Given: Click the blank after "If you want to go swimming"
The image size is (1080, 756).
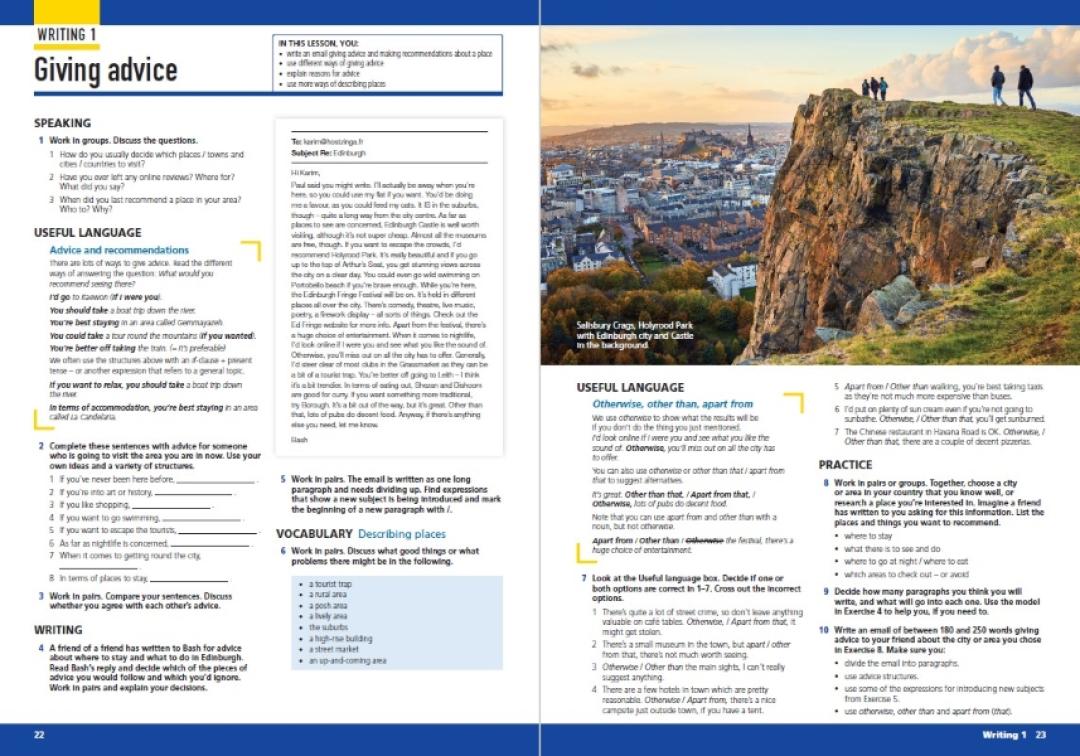Looking at the screenshot, I should point(203,518).
